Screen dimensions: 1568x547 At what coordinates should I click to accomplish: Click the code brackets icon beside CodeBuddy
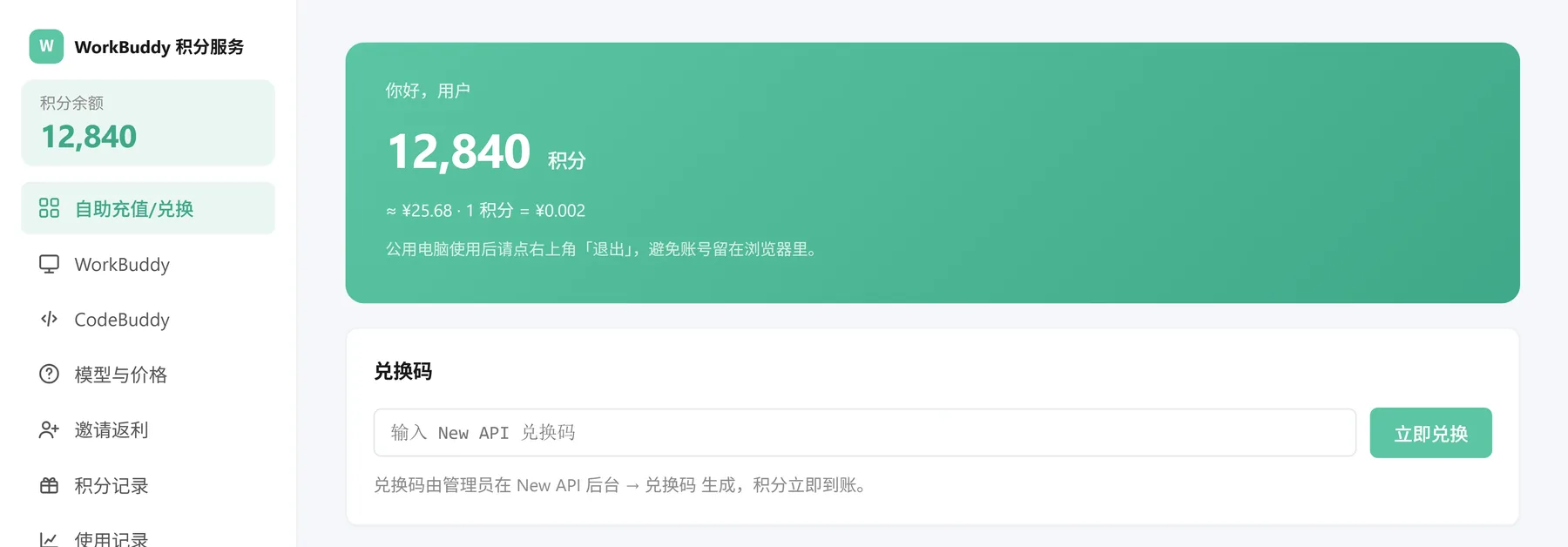click(x=49, y=319)
